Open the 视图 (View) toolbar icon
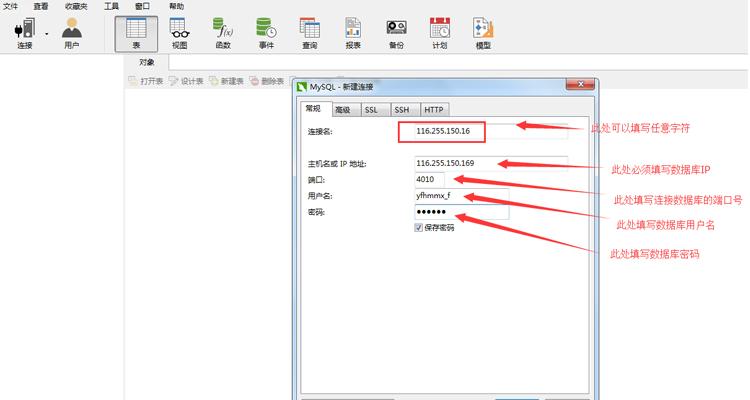 179,33
